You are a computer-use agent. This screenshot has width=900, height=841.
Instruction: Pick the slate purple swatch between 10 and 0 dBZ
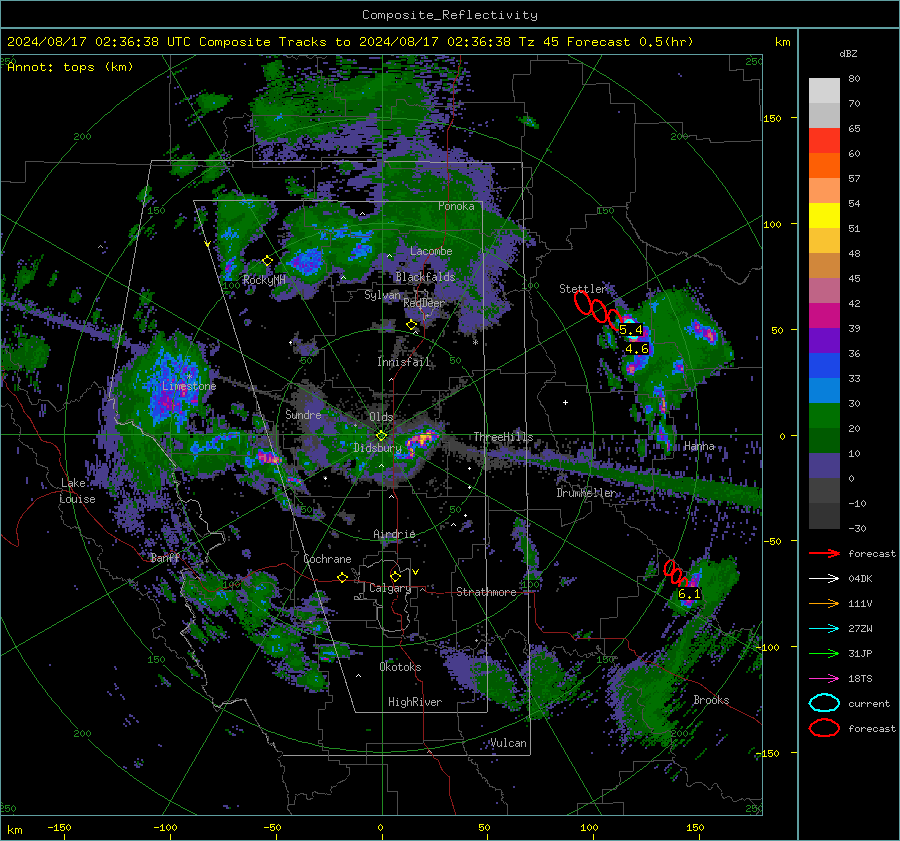824,466
